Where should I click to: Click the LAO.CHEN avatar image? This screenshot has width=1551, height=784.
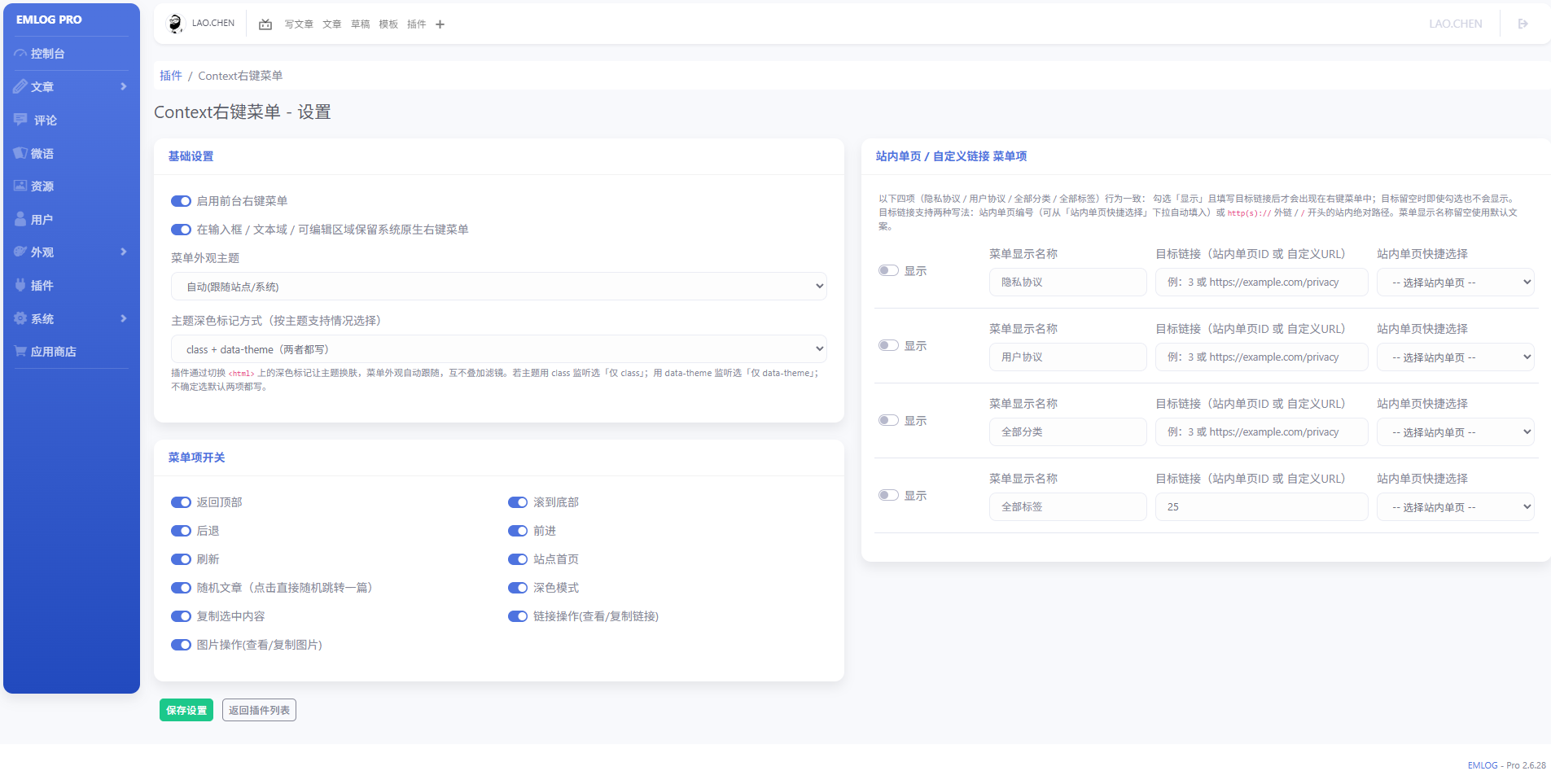coord(175,24)
